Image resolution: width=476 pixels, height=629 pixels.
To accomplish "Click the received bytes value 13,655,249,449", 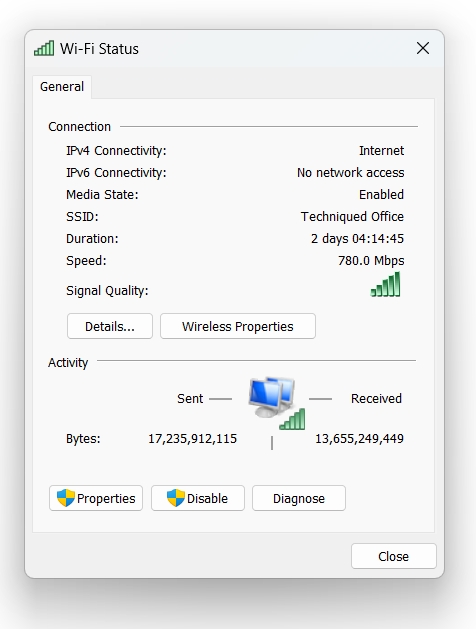I will pyautogui.click(x=359, y=438).
